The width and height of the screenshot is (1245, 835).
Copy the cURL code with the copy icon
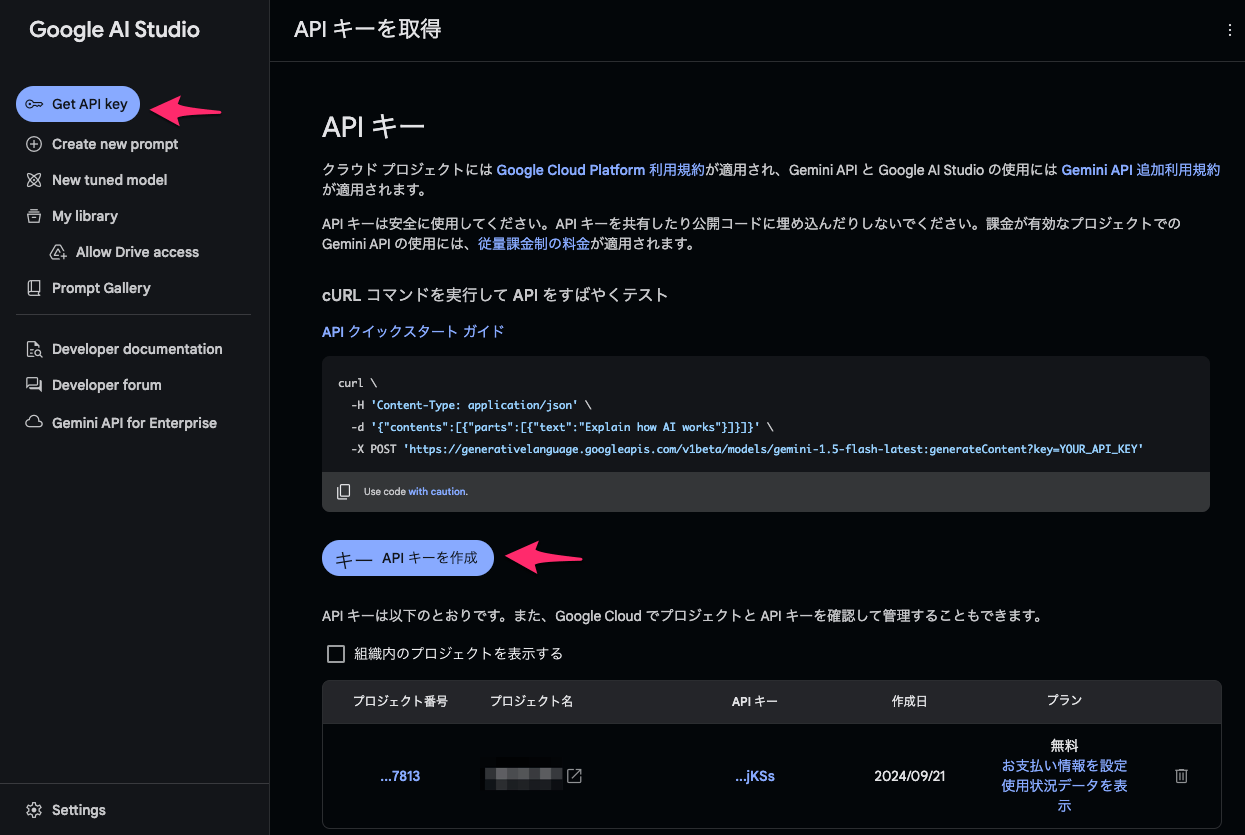[343, 491]
